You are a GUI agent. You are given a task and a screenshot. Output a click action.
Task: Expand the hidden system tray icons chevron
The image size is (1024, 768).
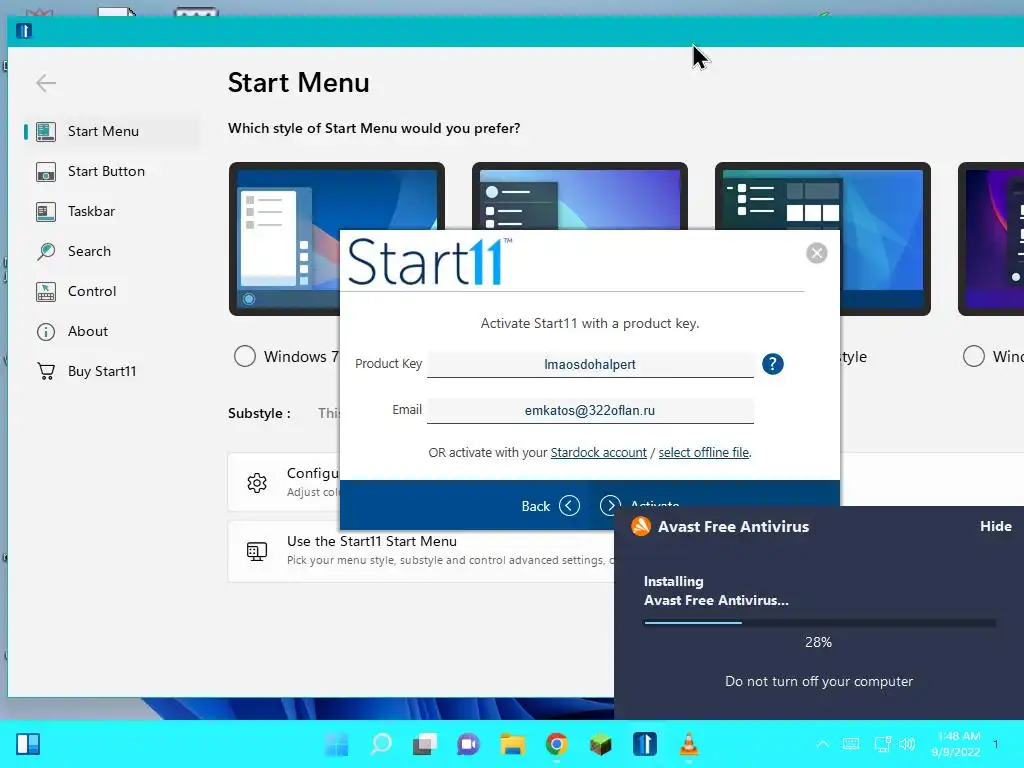(x=823, y=744)
